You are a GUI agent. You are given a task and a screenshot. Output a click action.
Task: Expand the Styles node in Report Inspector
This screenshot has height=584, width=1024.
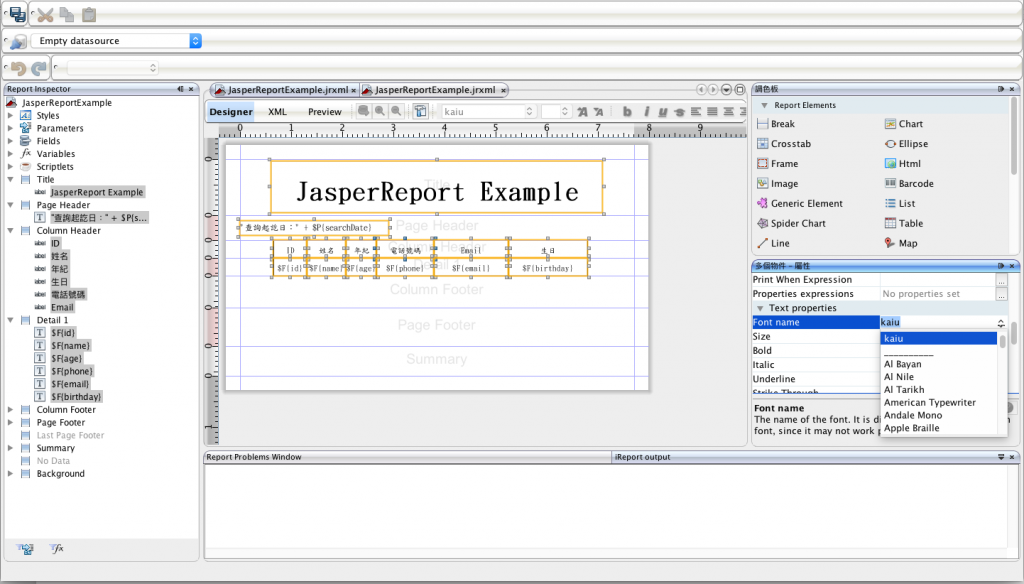[x=10, y=116]
